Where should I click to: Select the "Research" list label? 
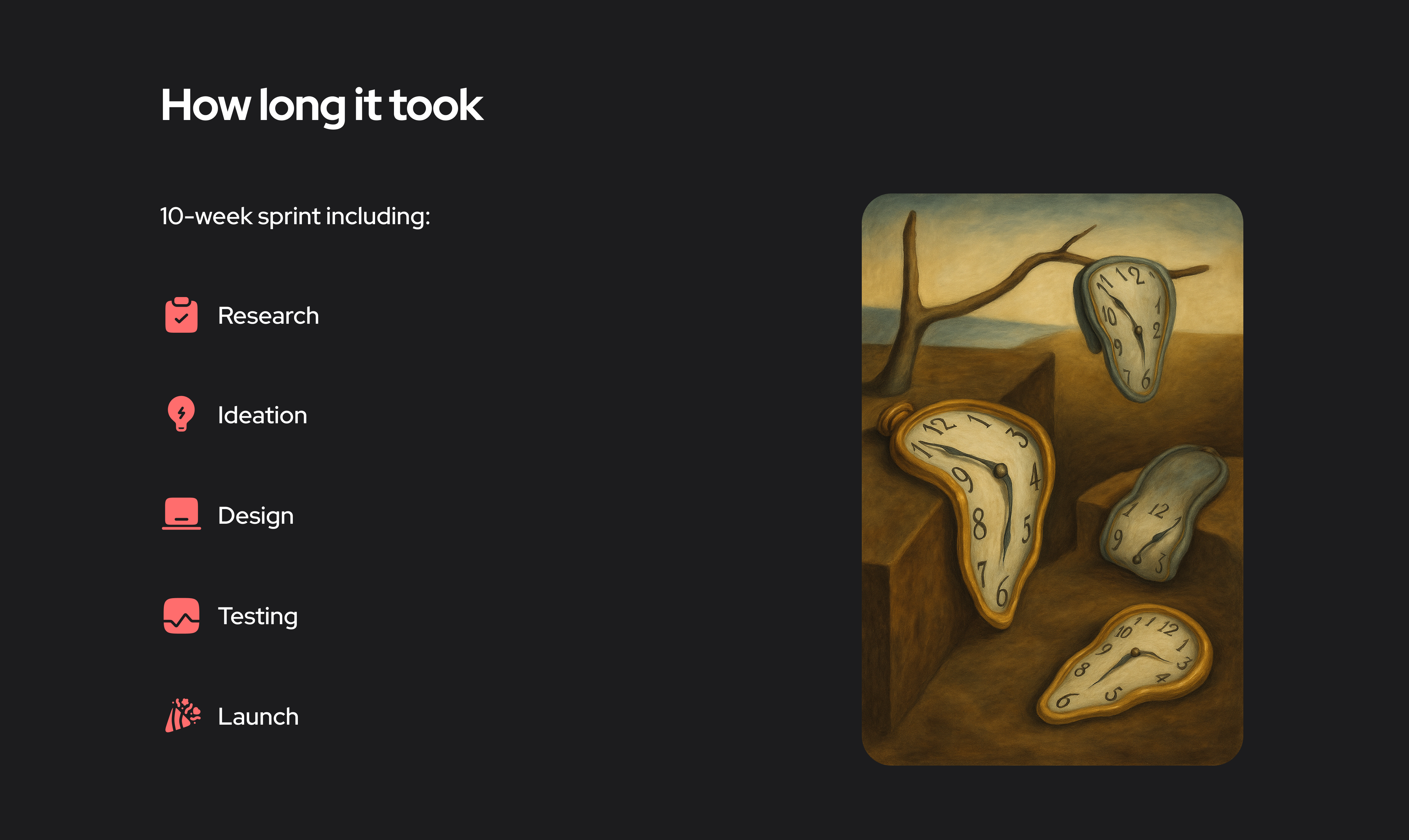pos(268,316)
